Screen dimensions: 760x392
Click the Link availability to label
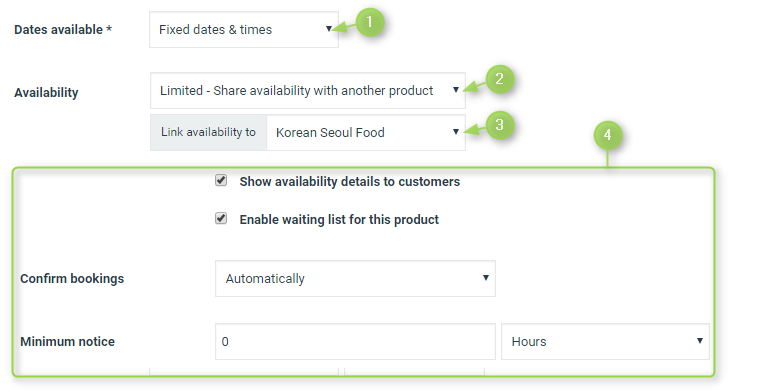click(208, 132)
